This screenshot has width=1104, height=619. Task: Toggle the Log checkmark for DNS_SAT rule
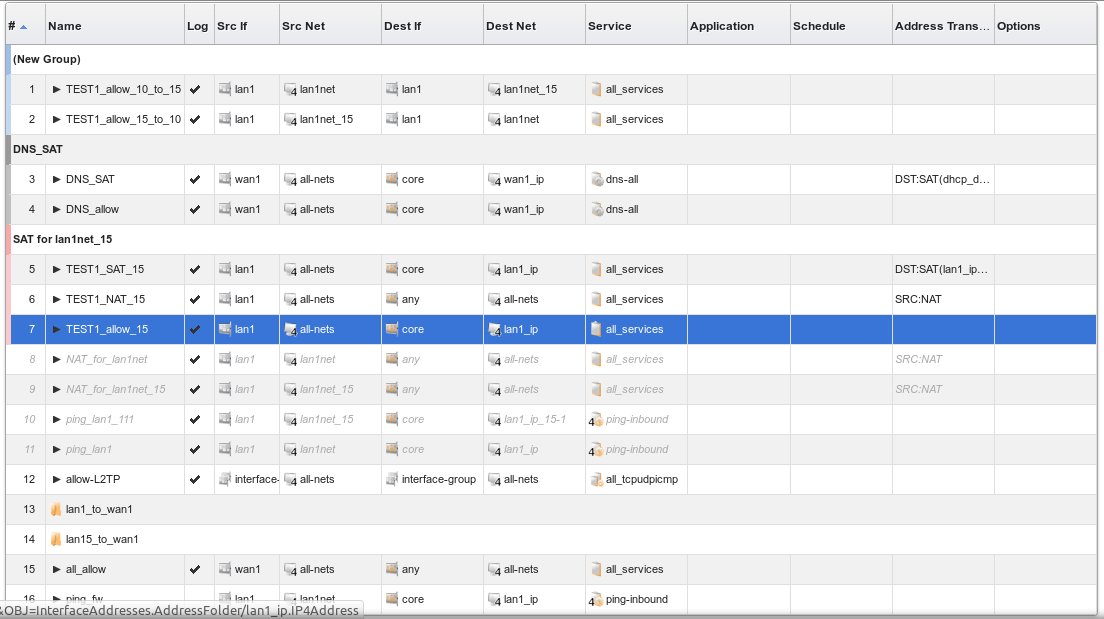click(x=195, y=180)
